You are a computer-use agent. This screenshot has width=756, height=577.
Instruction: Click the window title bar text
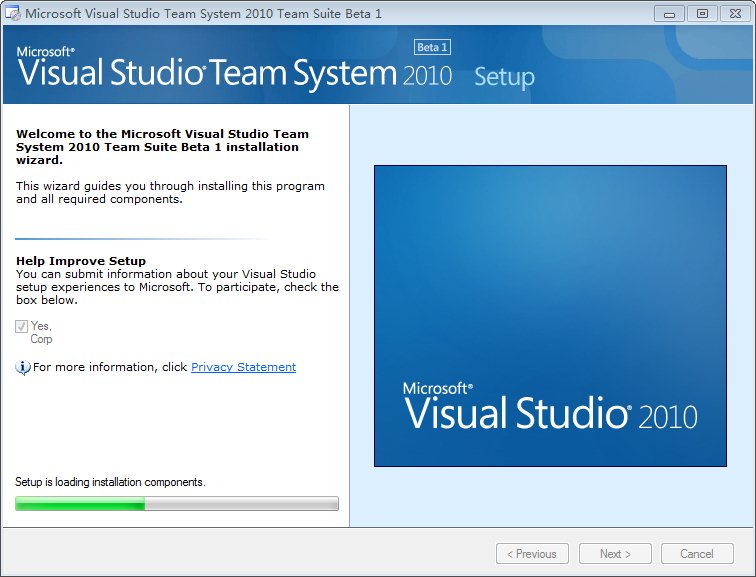pos(203,13)
